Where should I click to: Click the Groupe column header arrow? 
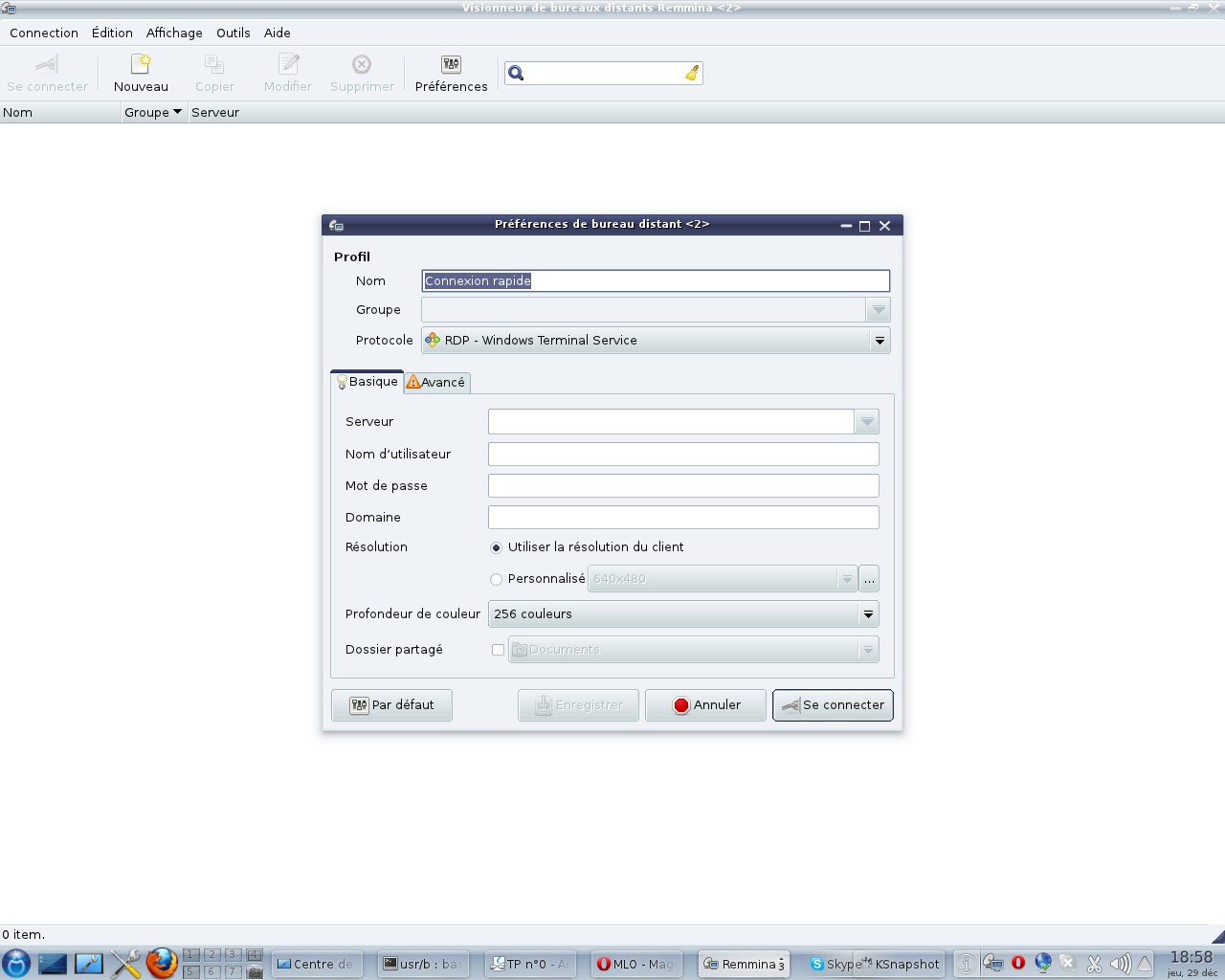[x=177, y=112]
